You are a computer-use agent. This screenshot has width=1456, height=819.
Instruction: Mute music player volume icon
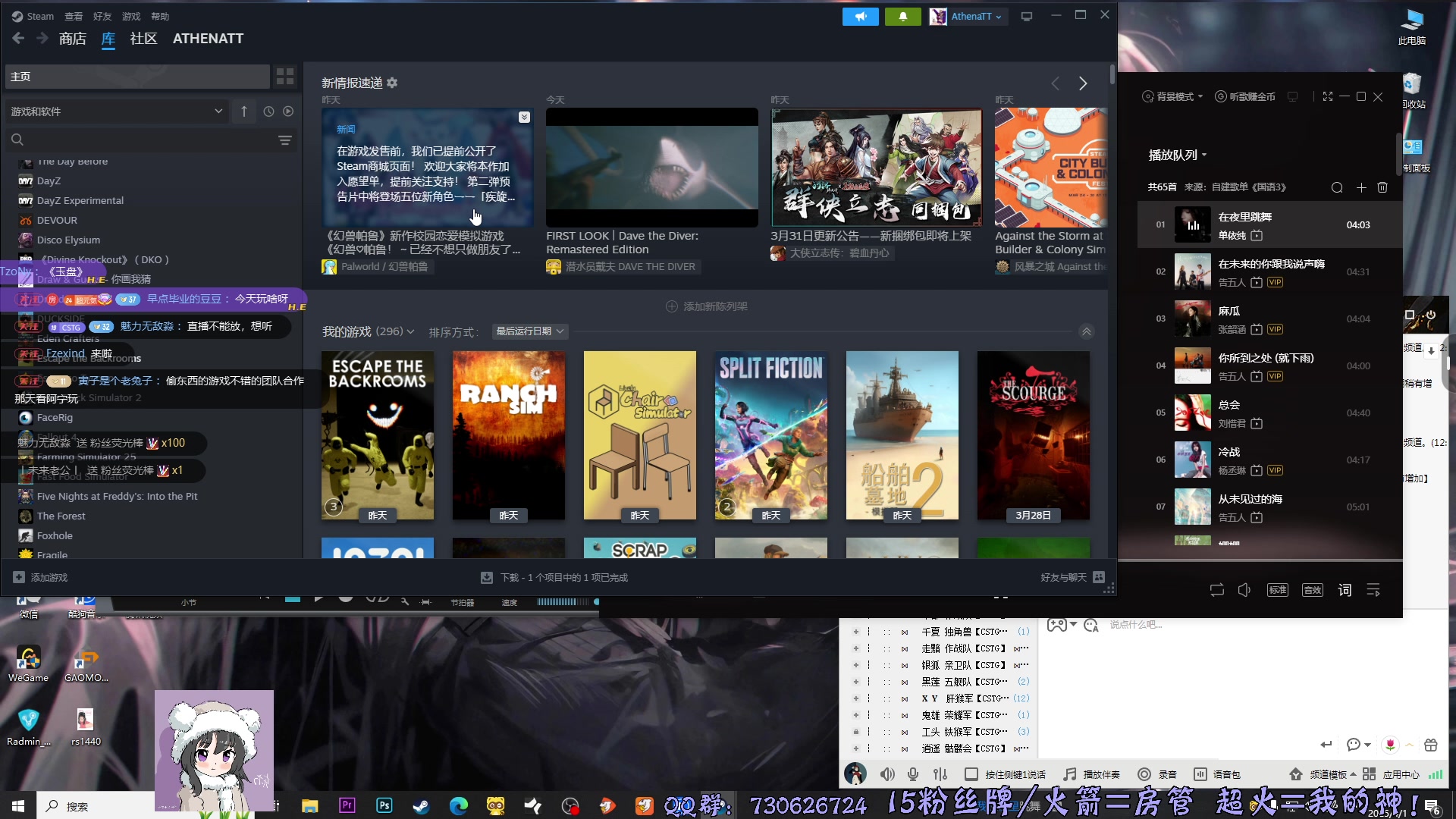pyautogui.click(x=1244, y=590)
